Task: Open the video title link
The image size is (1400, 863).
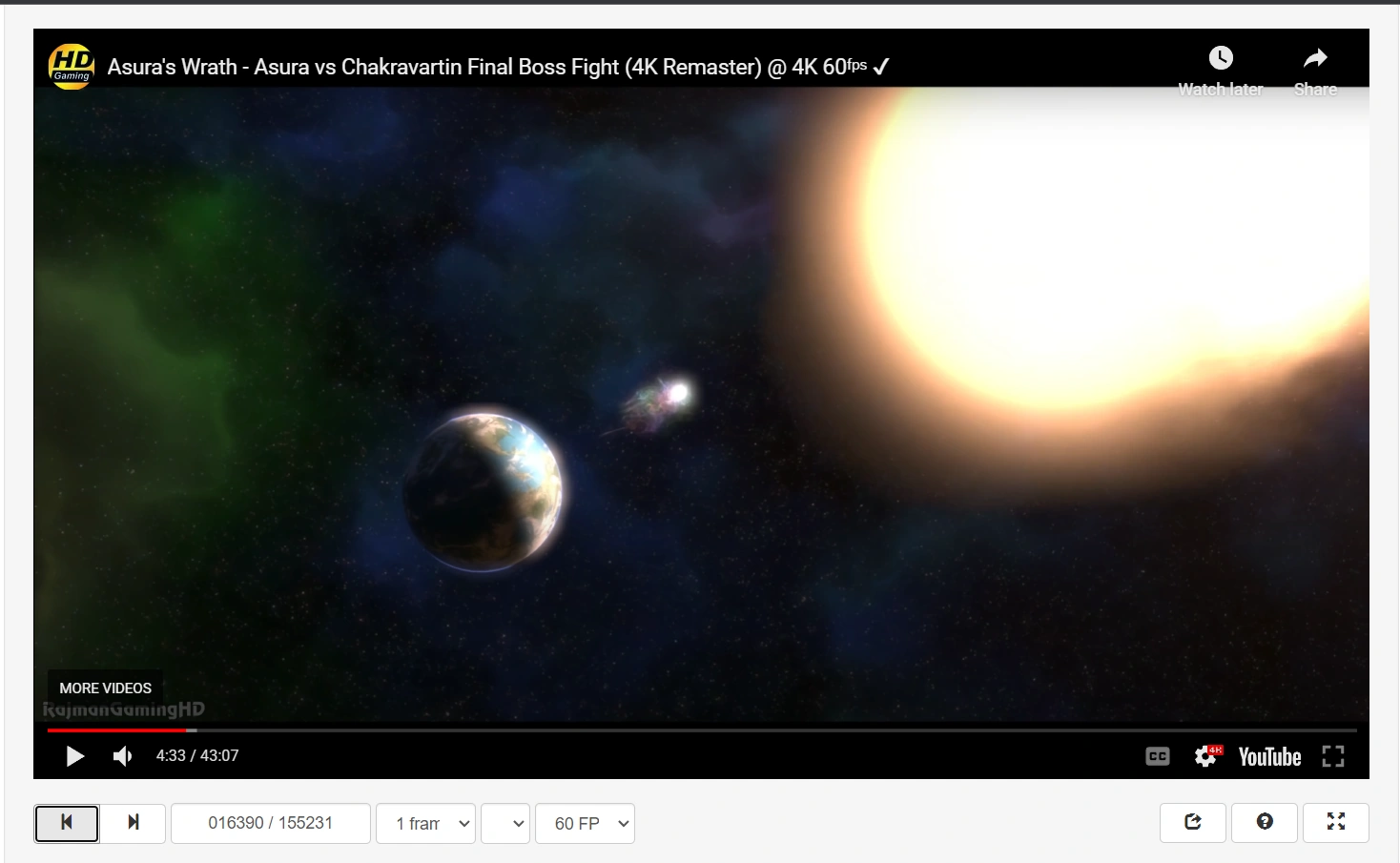Action: pos(499,67)
